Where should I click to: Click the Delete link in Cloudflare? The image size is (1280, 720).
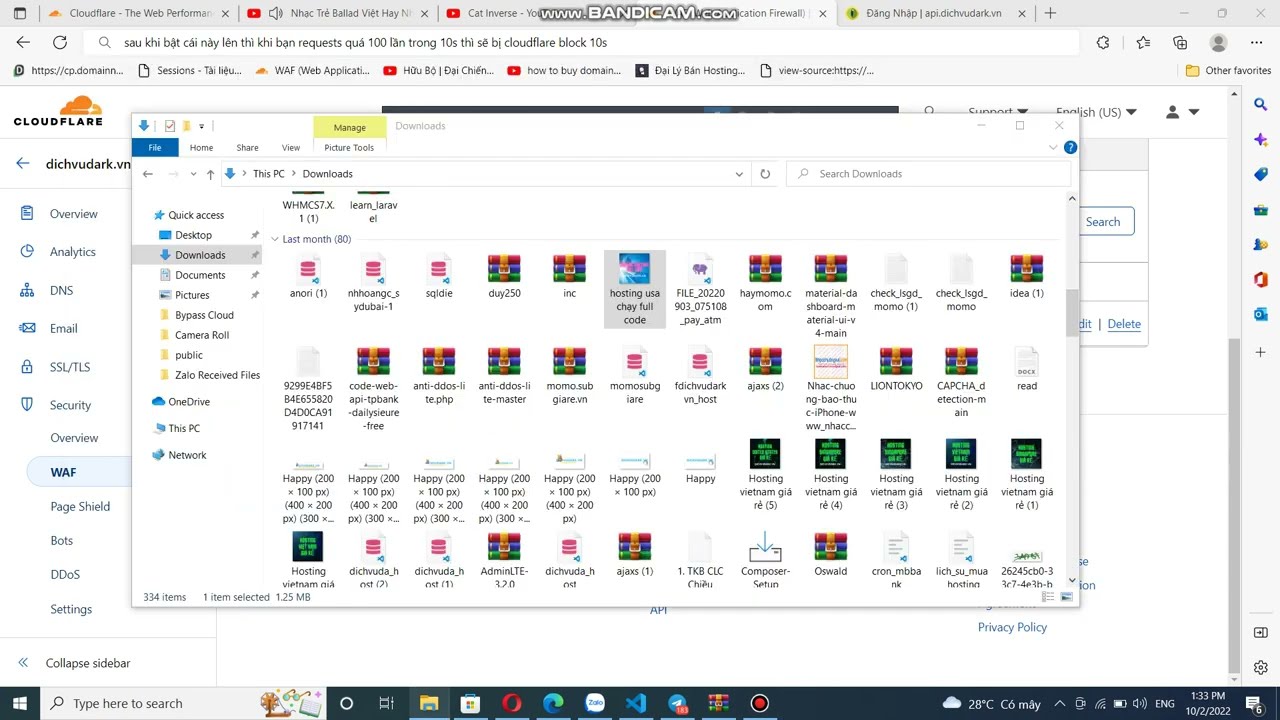[x=1124, y=324]
